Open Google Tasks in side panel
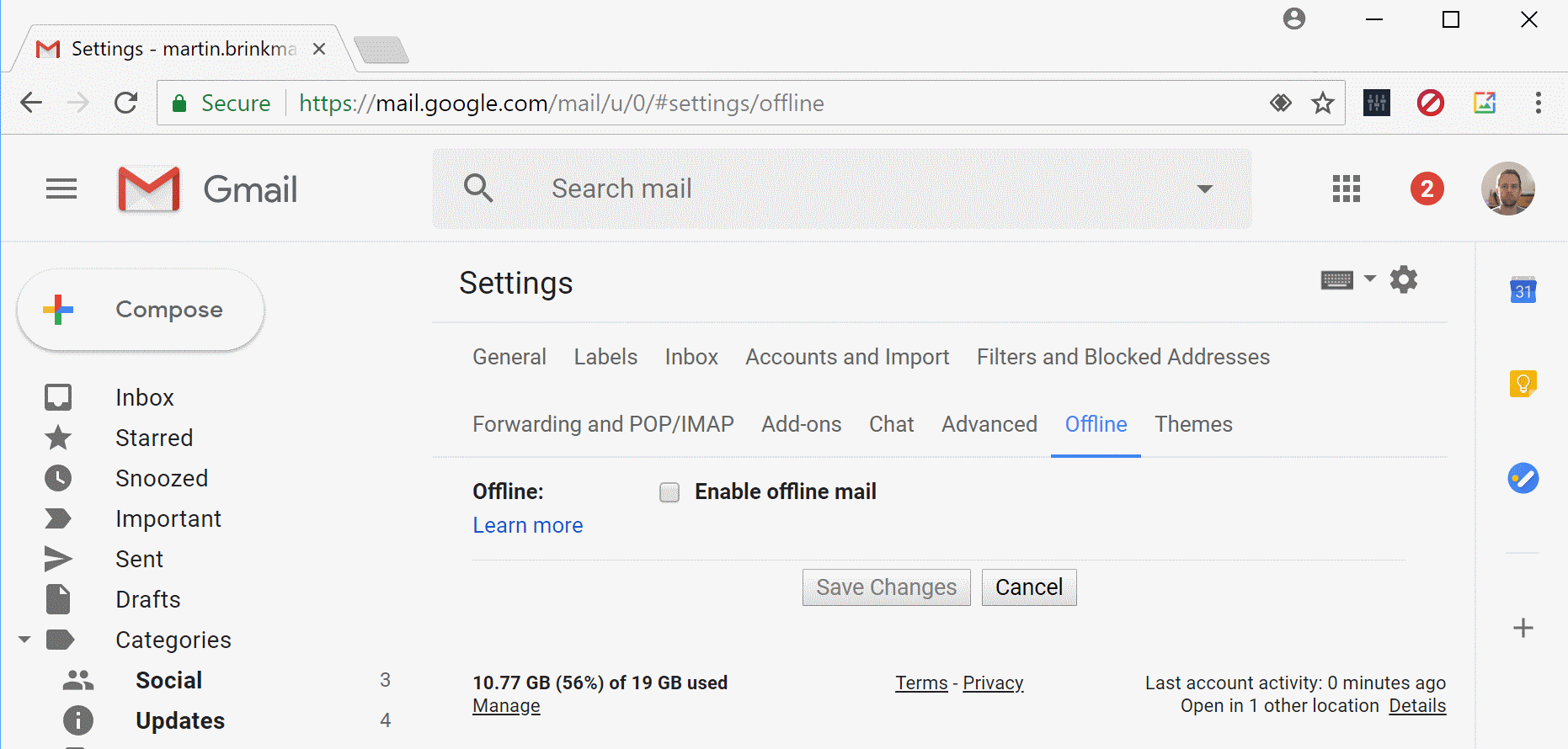 click(1523, 478)
